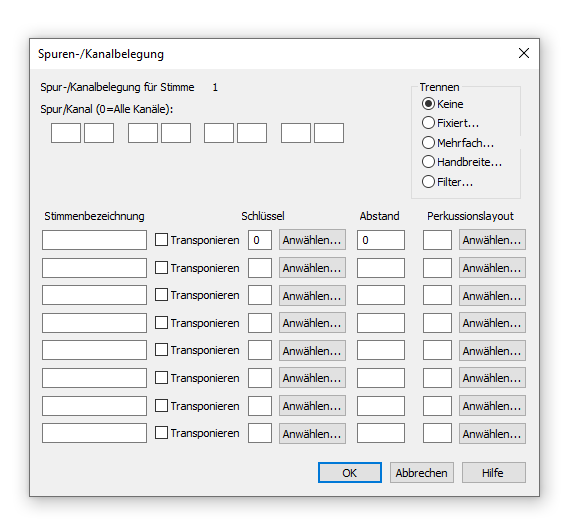The height and width of the screenshot is (532, 572).
Task: Open Schlüssel Anwählen… in the first row
Action: [x=312, y=240]
